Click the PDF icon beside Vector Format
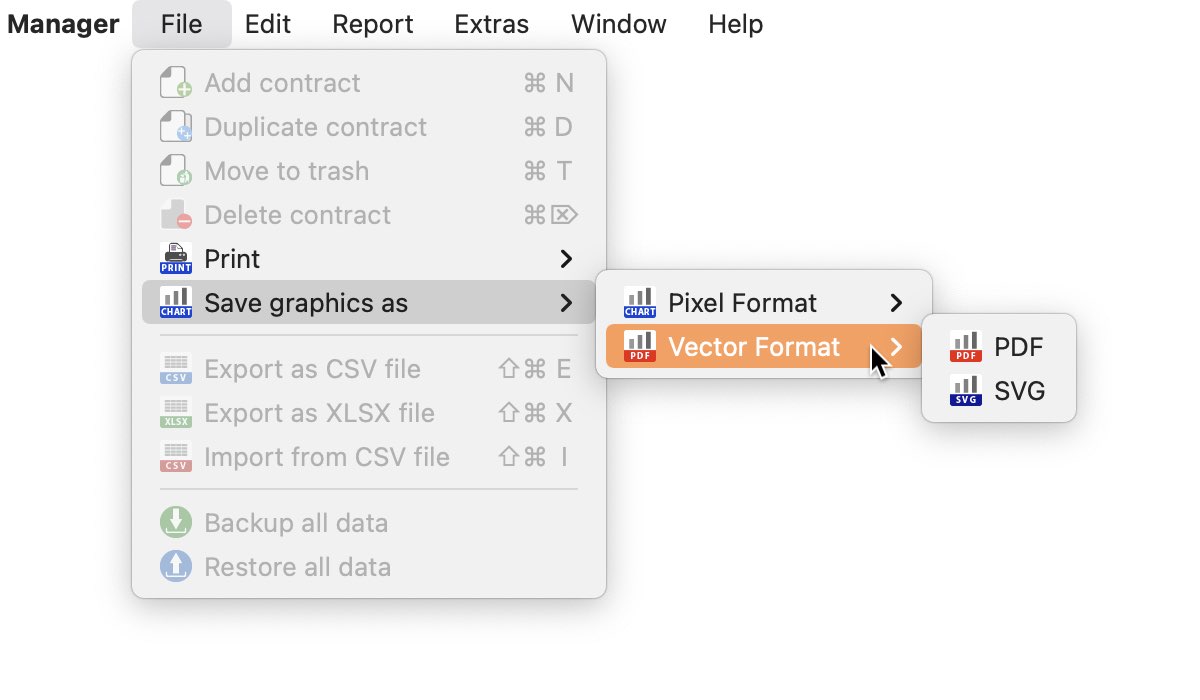 [x=640, y=347]
